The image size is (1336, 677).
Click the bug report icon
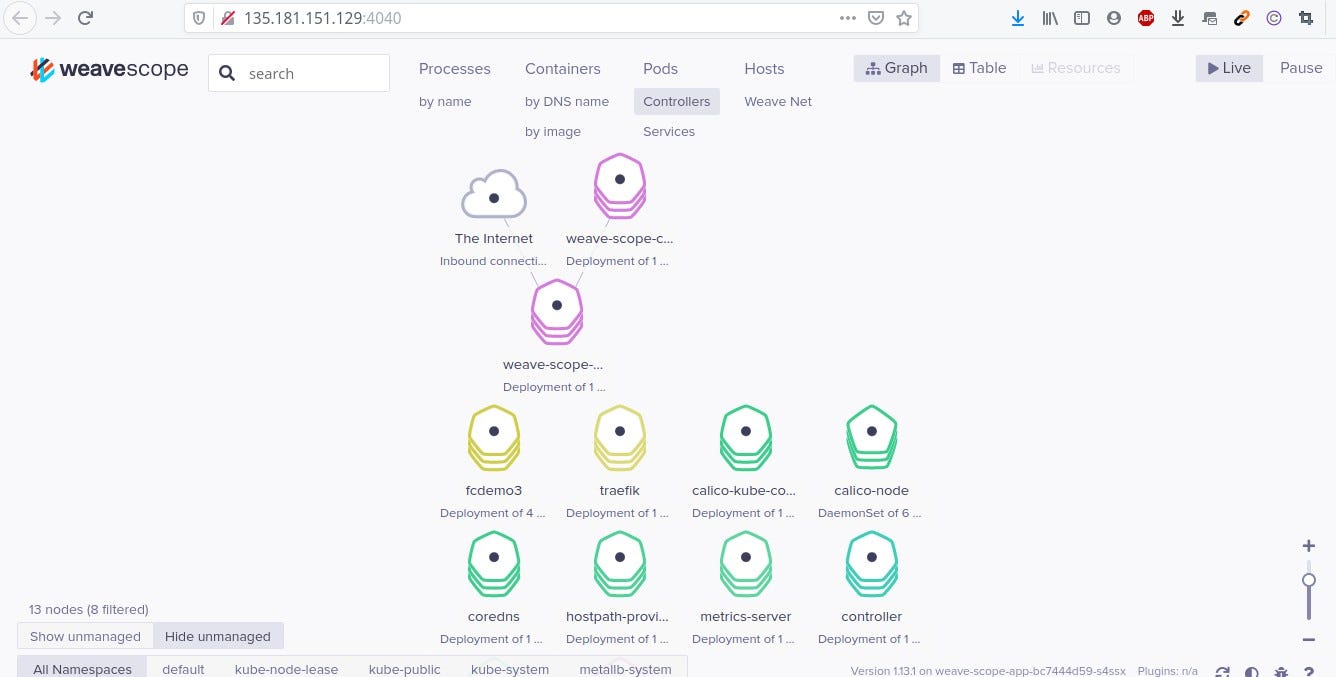(1281, 672)
